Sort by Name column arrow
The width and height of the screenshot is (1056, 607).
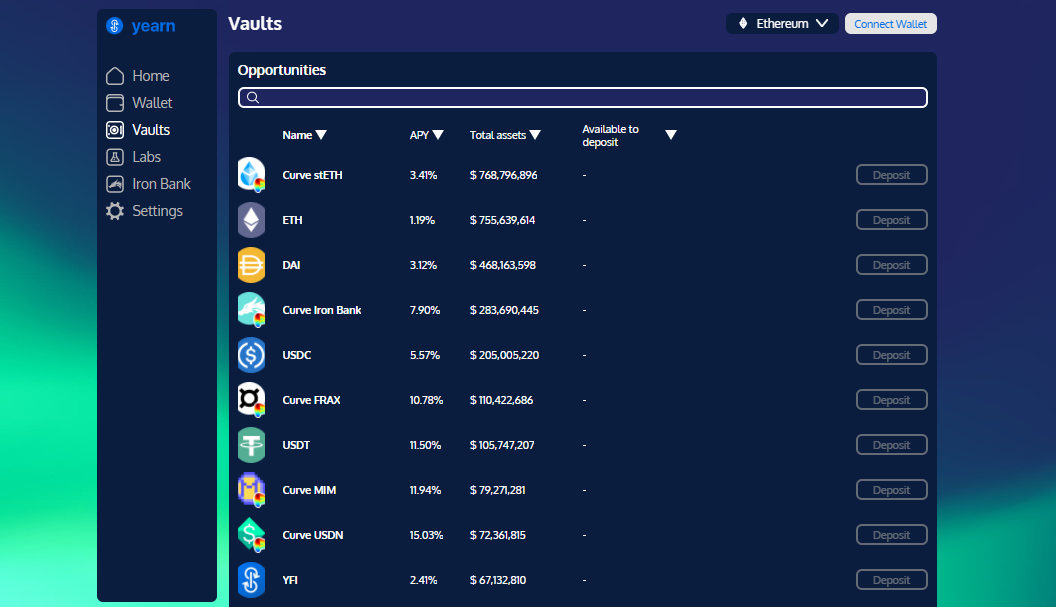[321, 135]
